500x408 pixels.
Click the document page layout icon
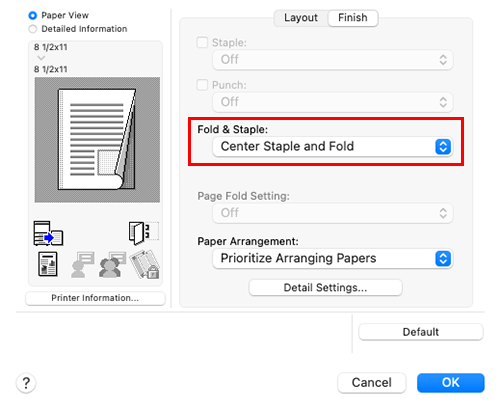[x=48, y=264]
